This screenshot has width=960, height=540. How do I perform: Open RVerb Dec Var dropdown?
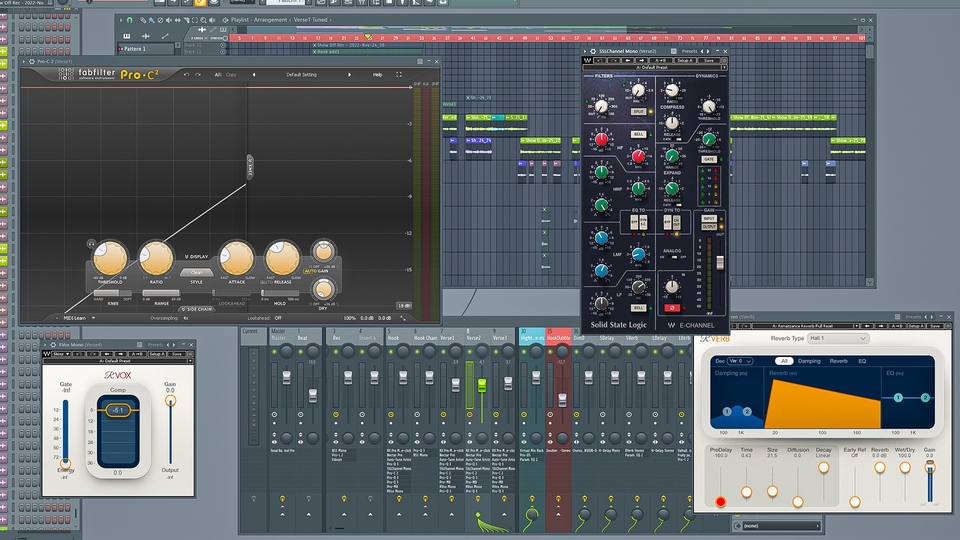739,361
